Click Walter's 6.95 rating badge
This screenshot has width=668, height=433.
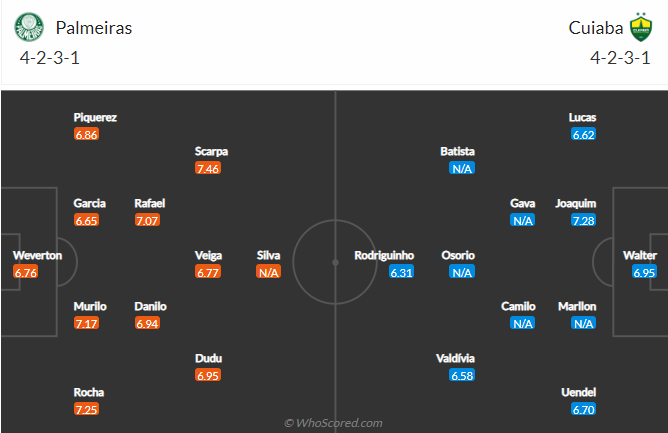644,272
